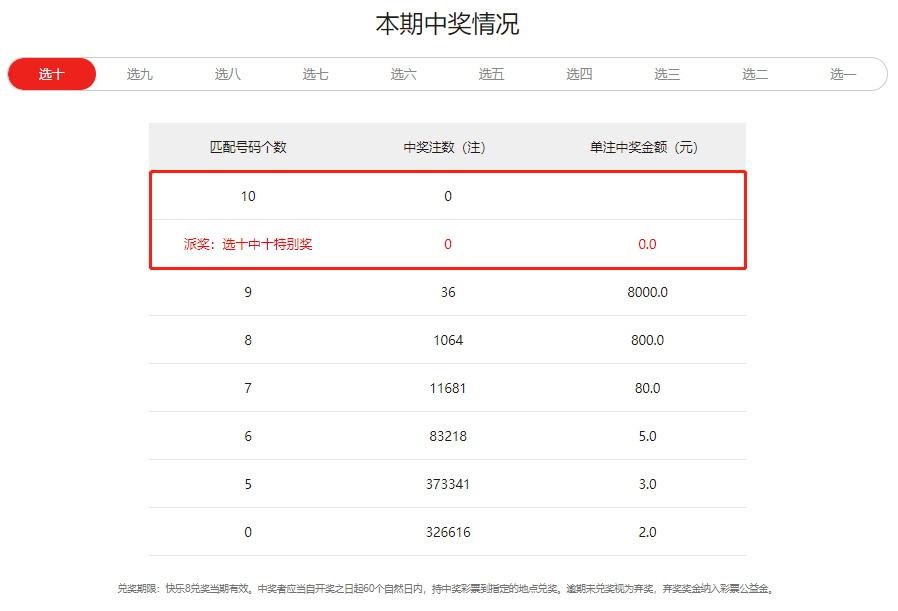Choose the 选六 tab
The width and height of the screenshot is (898, 611).
coord(403,74)
